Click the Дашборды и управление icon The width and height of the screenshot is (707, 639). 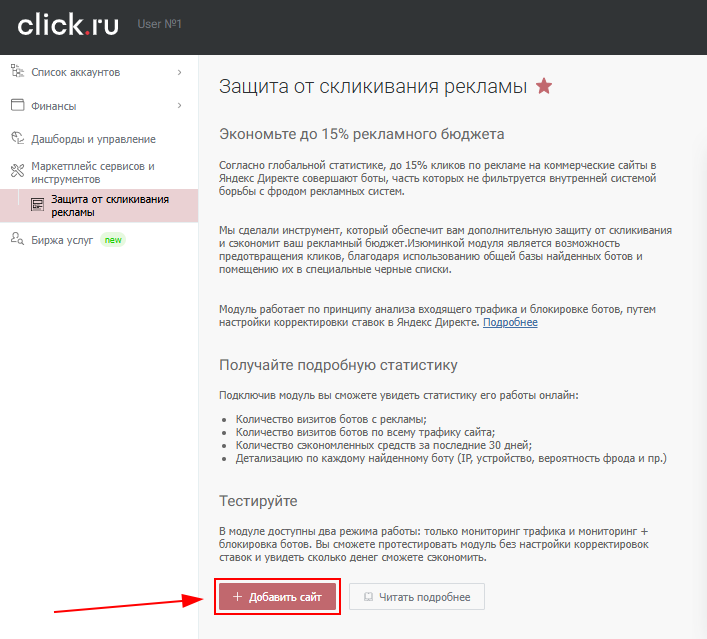pos(16,139)
